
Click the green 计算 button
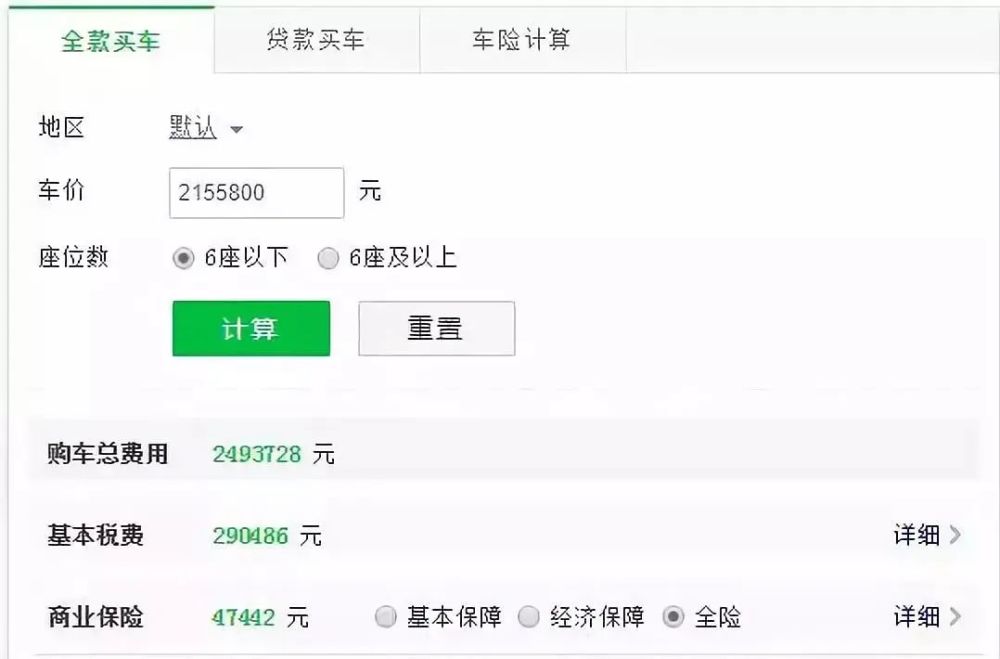point(251,329)
